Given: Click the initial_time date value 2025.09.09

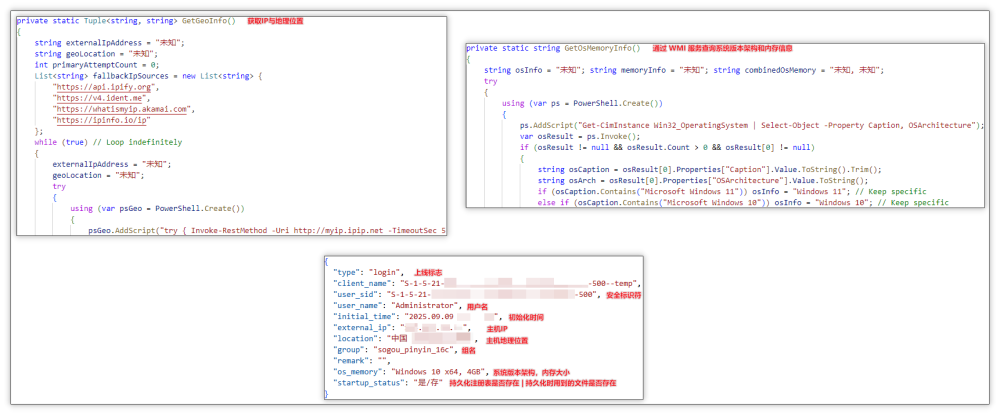Looking at the screenshot, I should [426, 316].
